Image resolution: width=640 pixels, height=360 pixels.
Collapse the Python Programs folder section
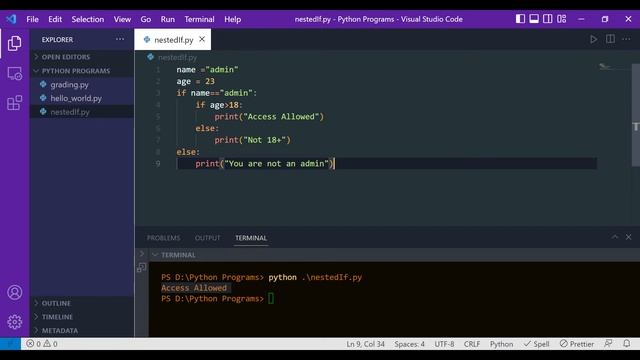(82, 71)
